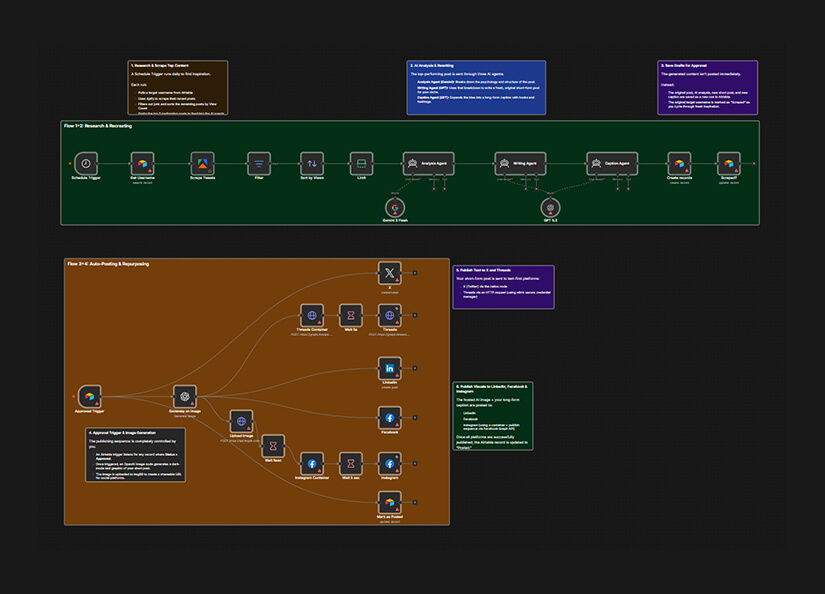Select the Schedule Trigger node
The width and height of the screenshot is (825, 594).
pyautogui.click(x=86, y=163)
